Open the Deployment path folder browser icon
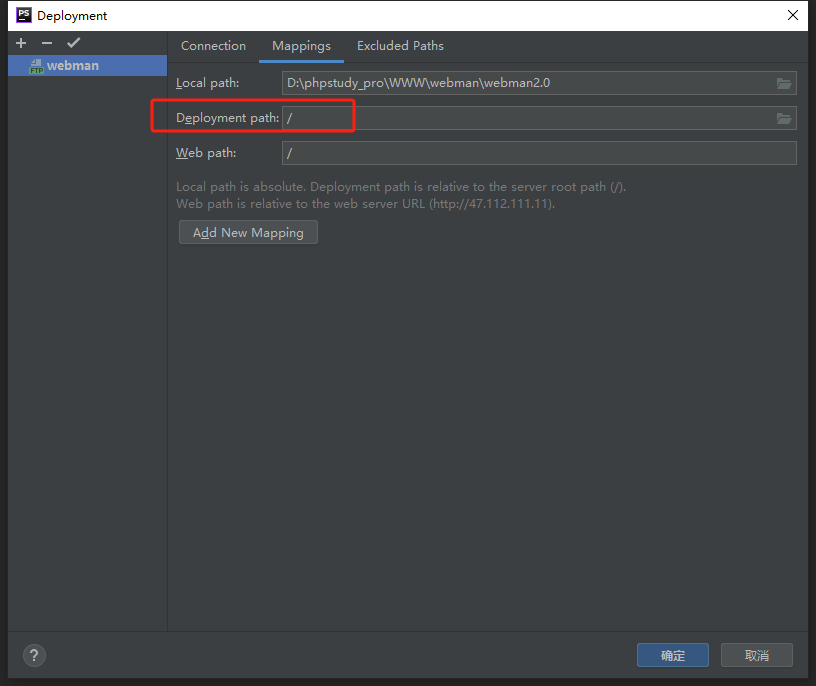Image resolution: width=816 pixels, height=686 pixels. [x=784, y=118]
